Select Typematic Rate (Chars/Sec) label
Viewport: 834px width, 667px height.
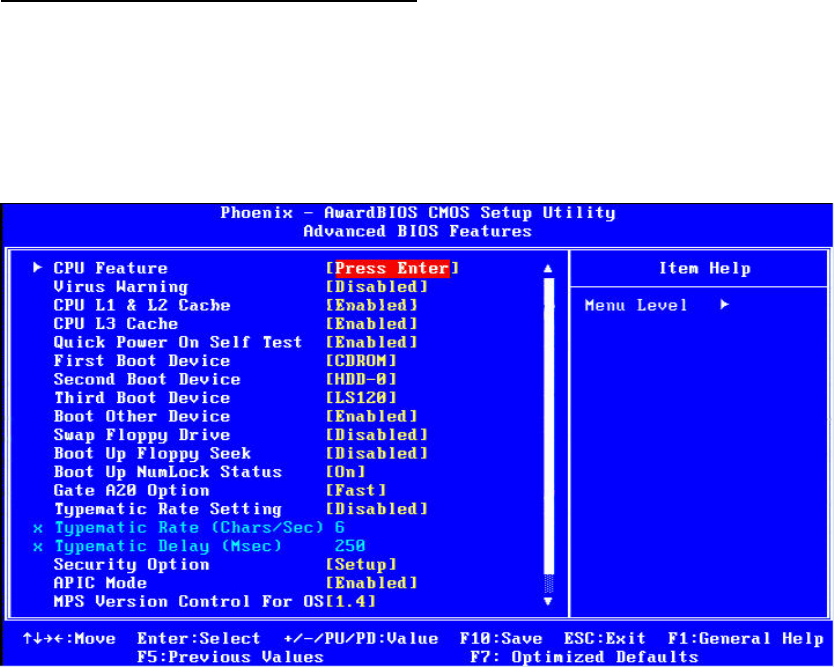tap(189, 528)
